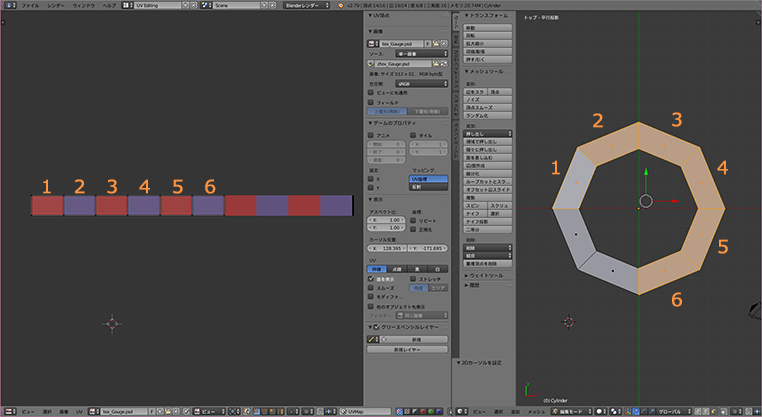Select 上優先 field order option
Image resolution: width=762 pixels, height=417 pixels.
[x=387, y=111]
